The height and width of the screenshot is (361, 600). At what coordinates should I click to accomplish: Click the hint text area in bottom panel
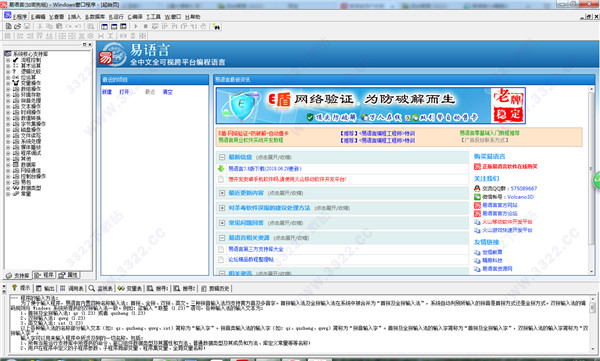click(299, 323)
